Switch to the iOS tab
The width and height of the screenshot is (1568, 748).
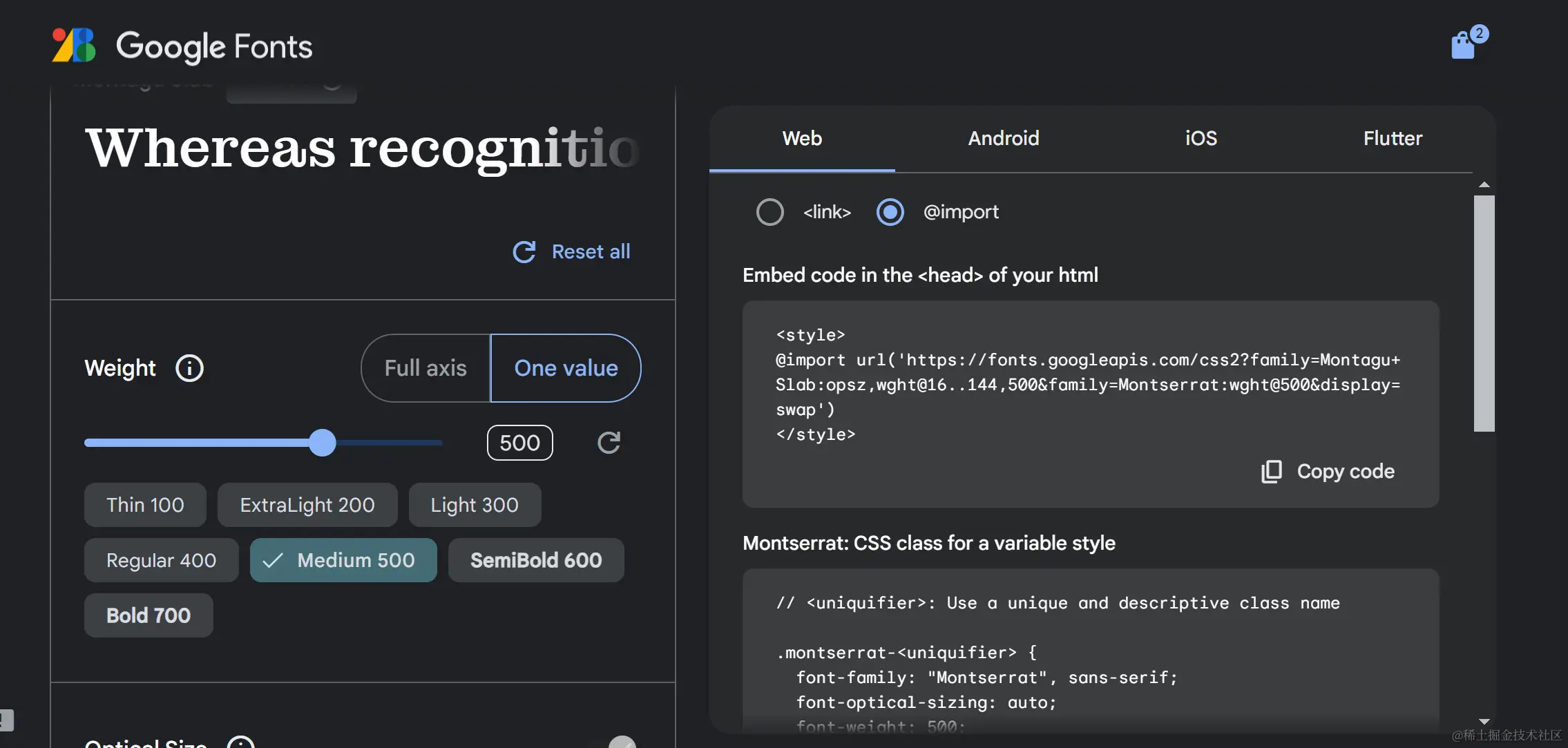(1201, 139)
